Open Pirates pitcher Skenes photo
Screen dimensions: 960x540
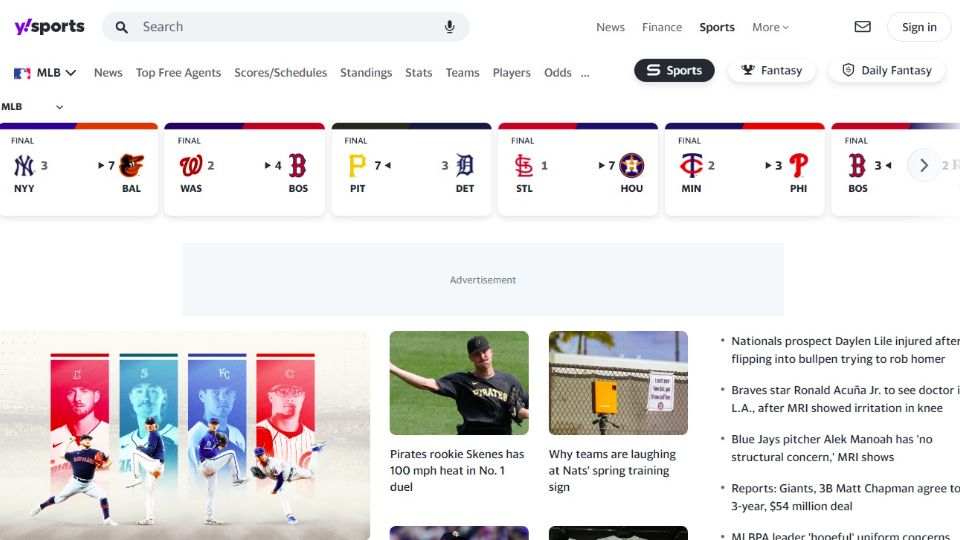click(x=459, y=383)
